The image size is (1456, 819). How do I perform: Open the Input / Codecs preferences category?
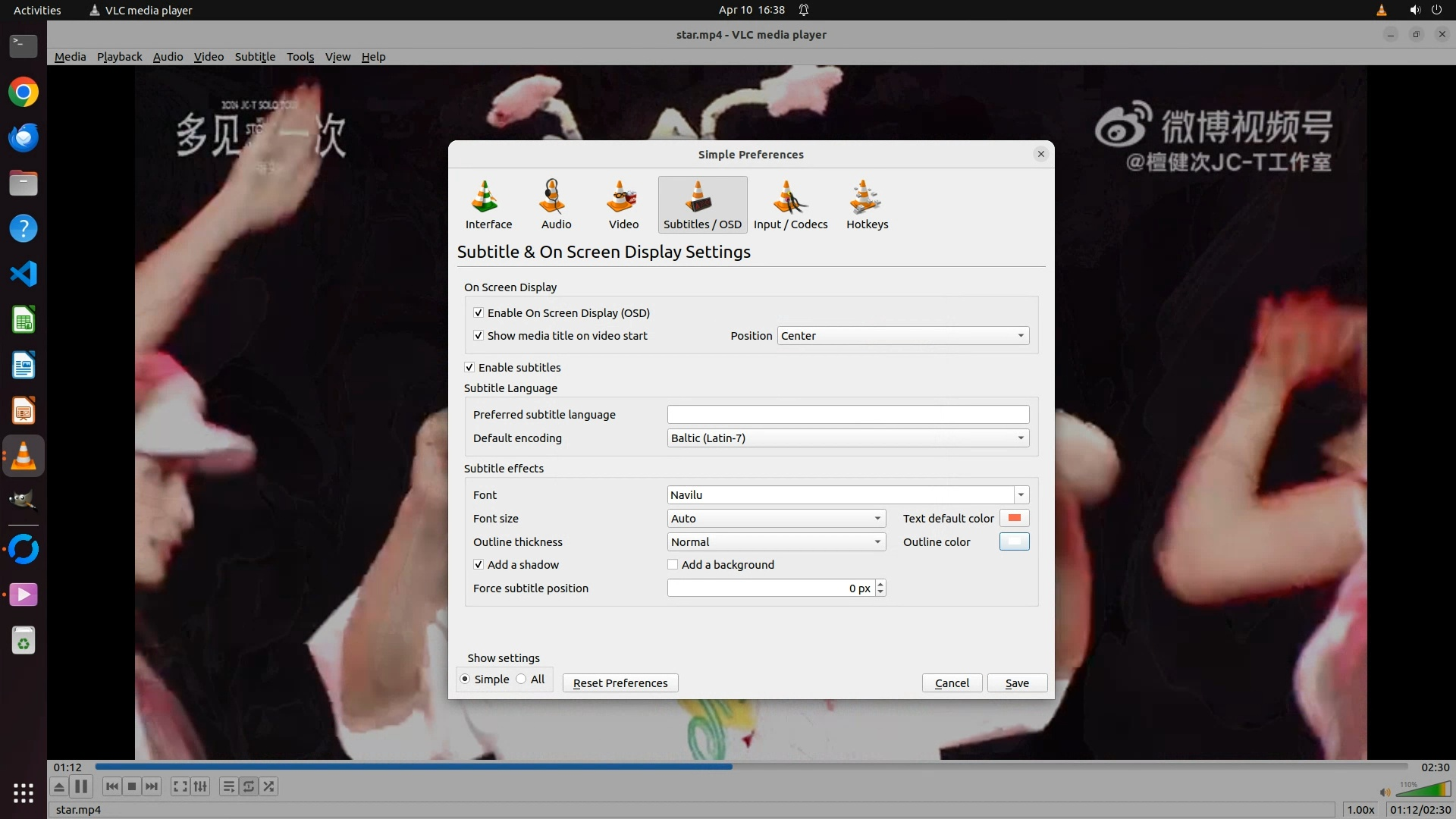click(x=790, y=205)
